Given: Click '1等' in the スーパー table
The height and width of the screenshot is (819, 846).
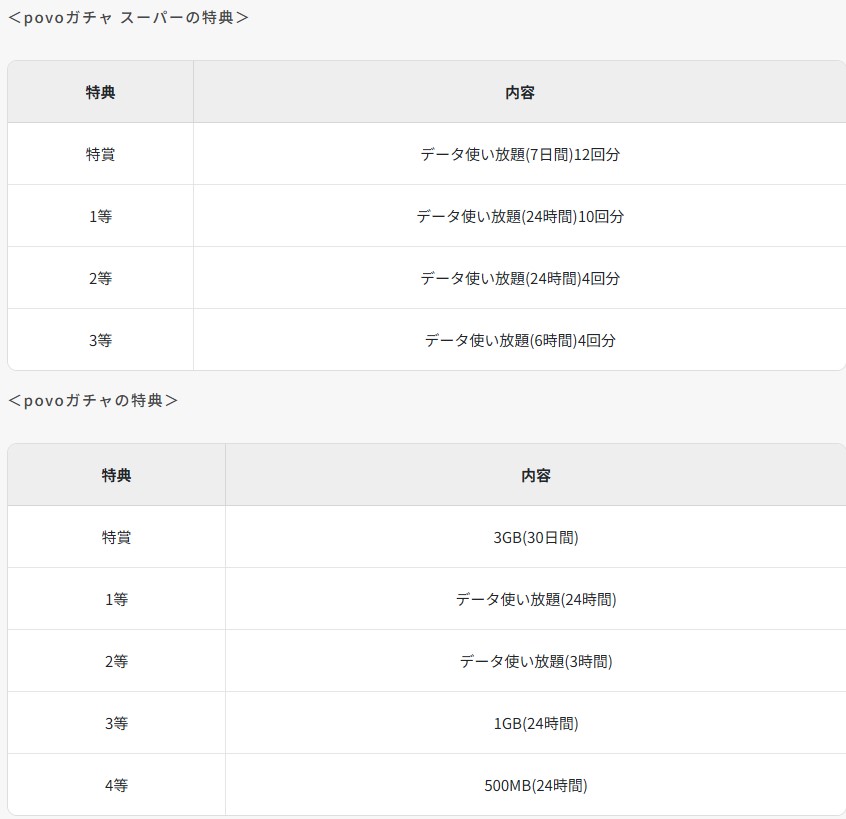Looking at the screenshot, I should tap(100, 216).
